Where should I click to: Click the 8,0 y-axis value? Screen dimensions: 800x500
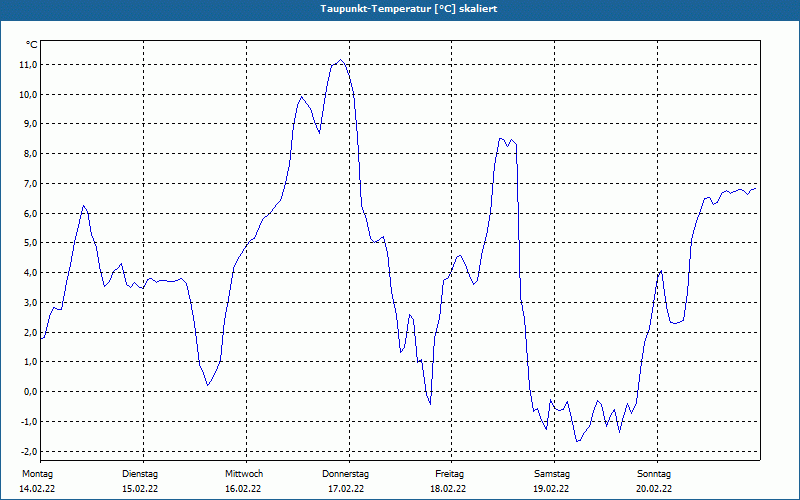(30, 154)
